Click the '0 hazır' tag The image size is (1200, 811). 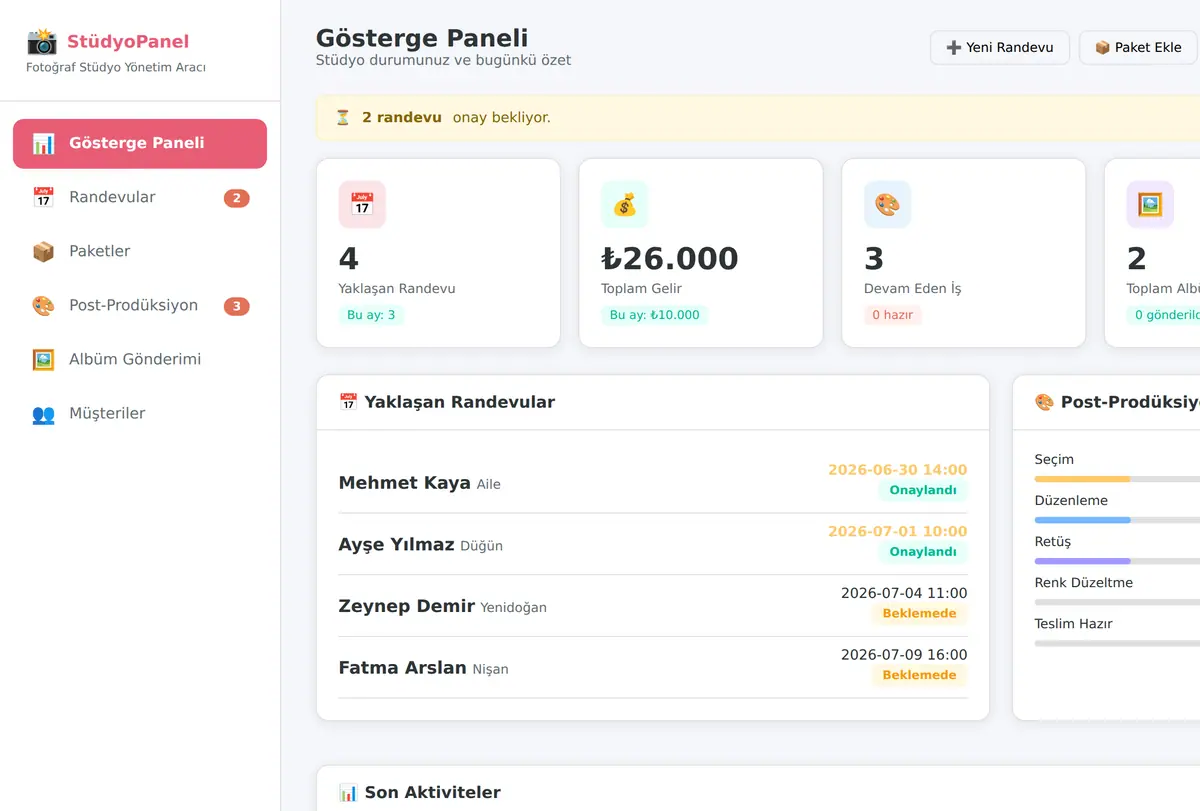tap(893, 315)
